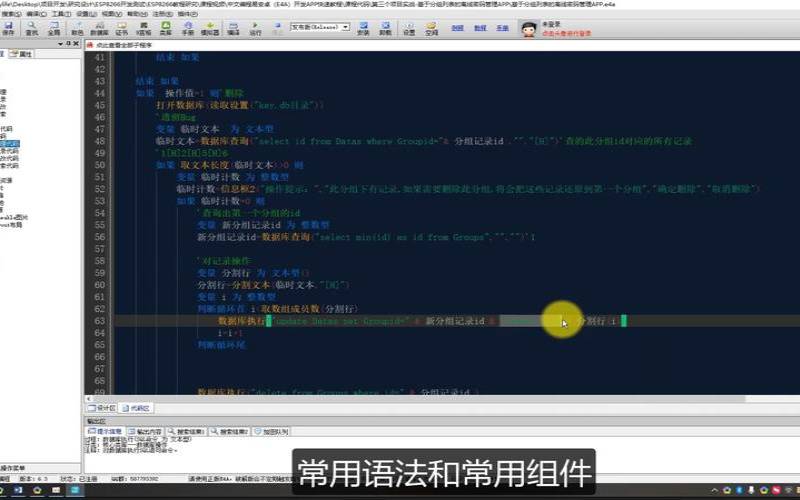
Task: Click the 手册 (manual) toolbar icon
Action: [188, 28]
